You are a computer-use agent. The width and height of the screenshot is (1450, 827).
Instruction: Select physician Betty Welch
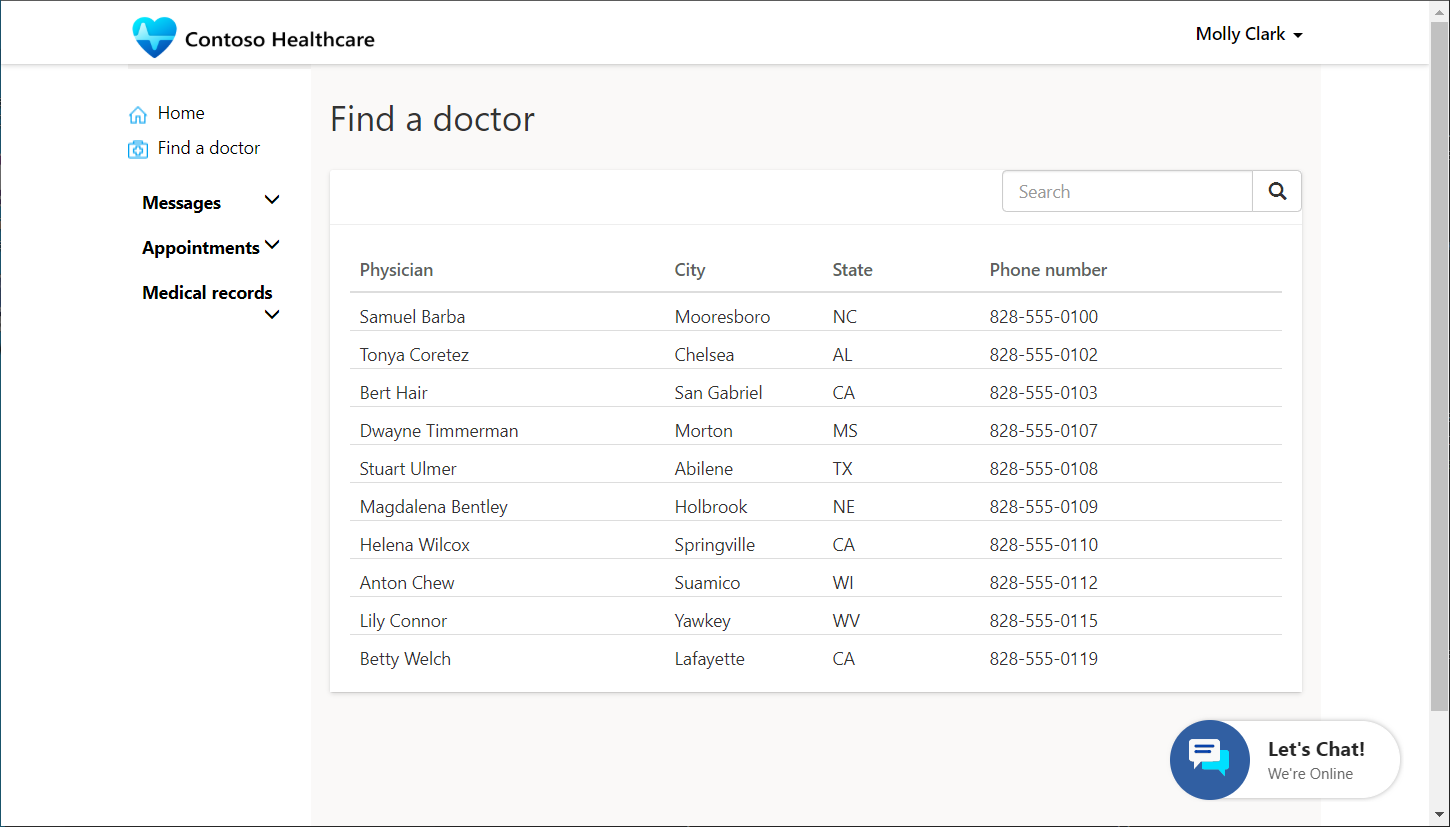(x=405, y=659)
